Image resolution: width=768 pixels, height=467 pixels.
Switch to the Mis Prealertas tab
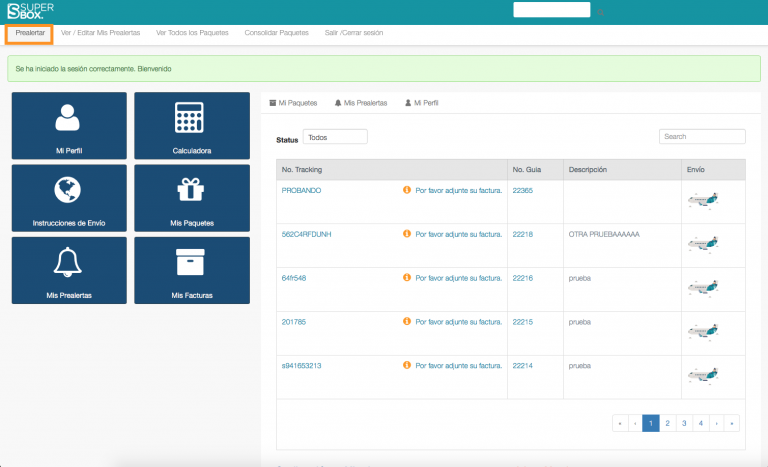pyautogui.click(x=361, y=103)
